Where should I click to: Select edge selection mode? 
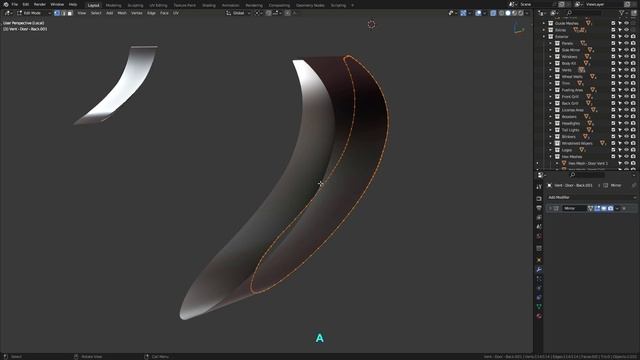click(63, 13)
